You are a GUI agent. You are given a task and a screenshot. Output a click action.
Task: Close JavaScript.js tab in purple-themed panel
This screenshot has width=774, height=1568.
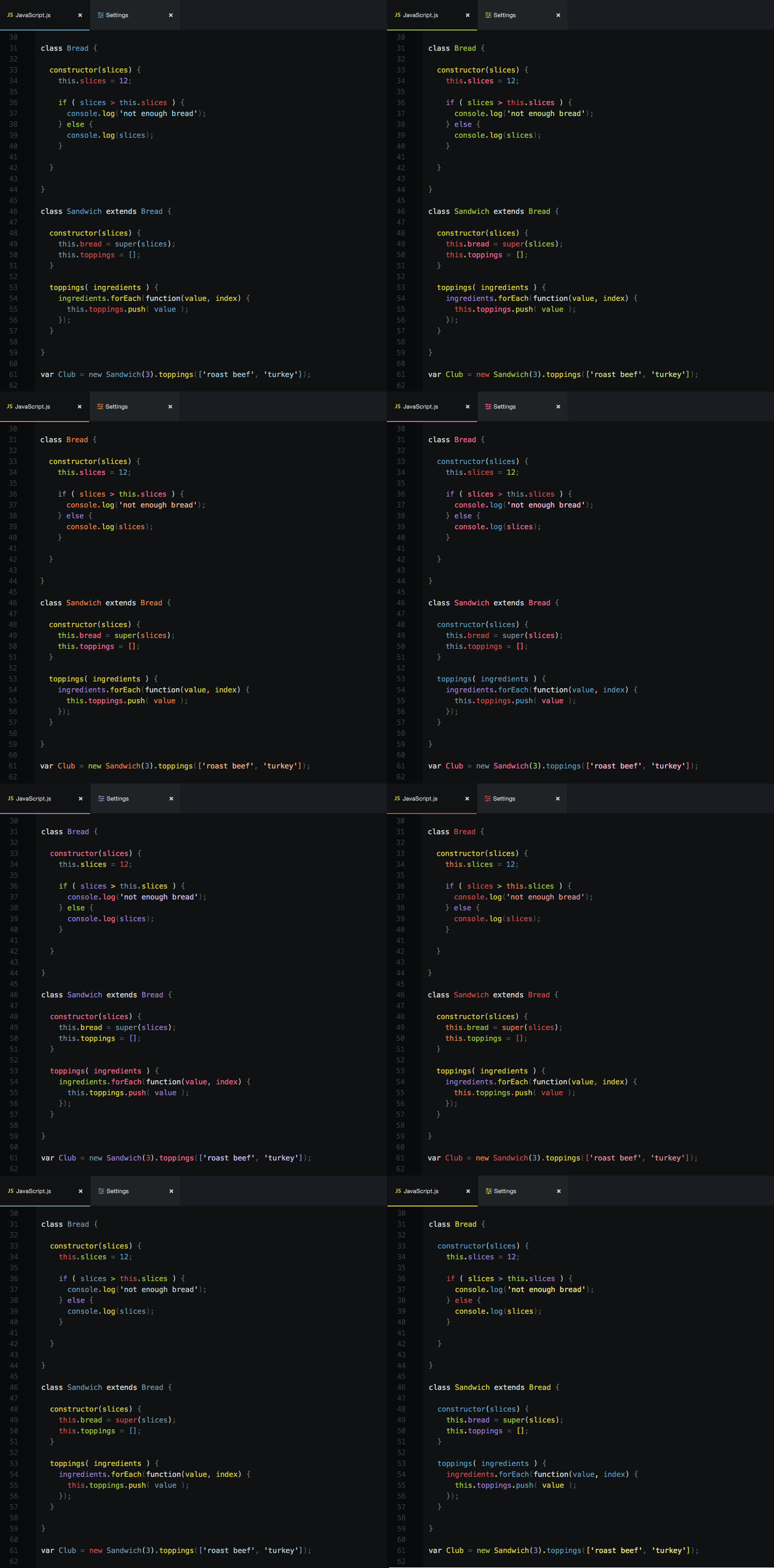pyautogui.click(x=80, y=798)
